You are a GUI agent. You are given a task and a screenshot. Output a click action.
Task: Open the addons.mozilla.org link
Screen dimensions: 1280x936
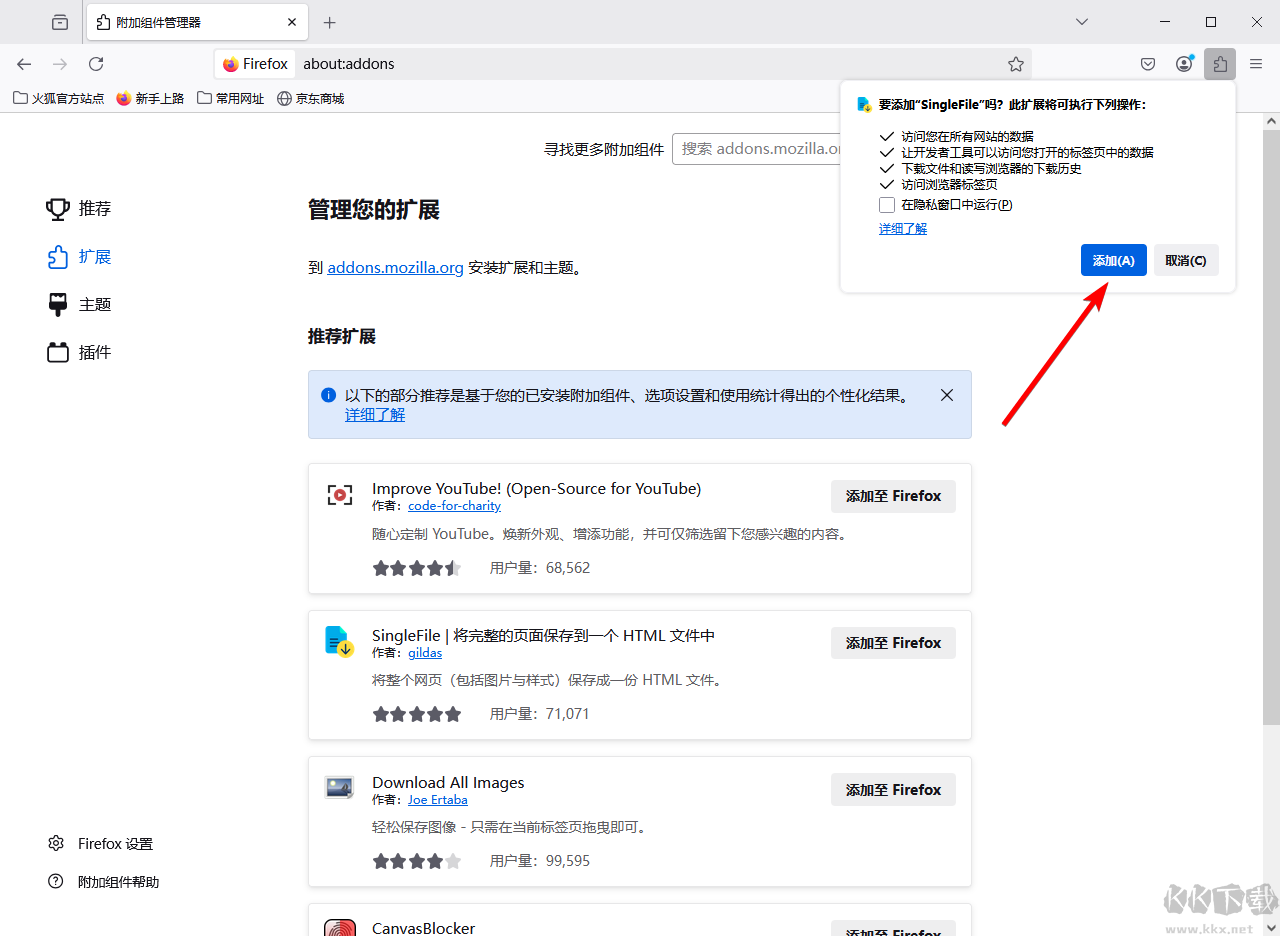[394, 267]
